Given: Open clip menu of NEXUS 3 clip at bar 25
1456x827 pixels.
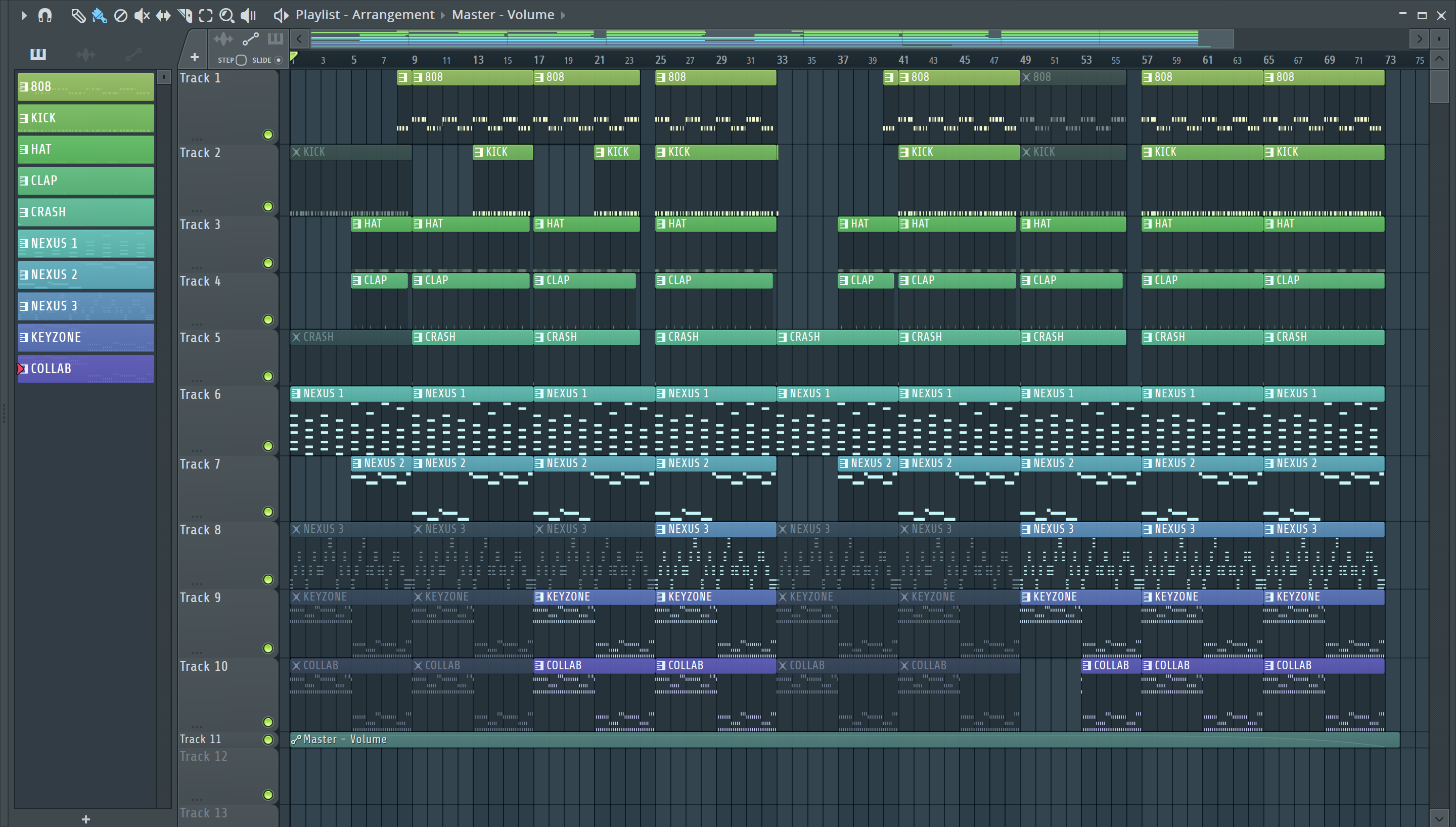Looking at the screenshot, I should pos(661,529).
